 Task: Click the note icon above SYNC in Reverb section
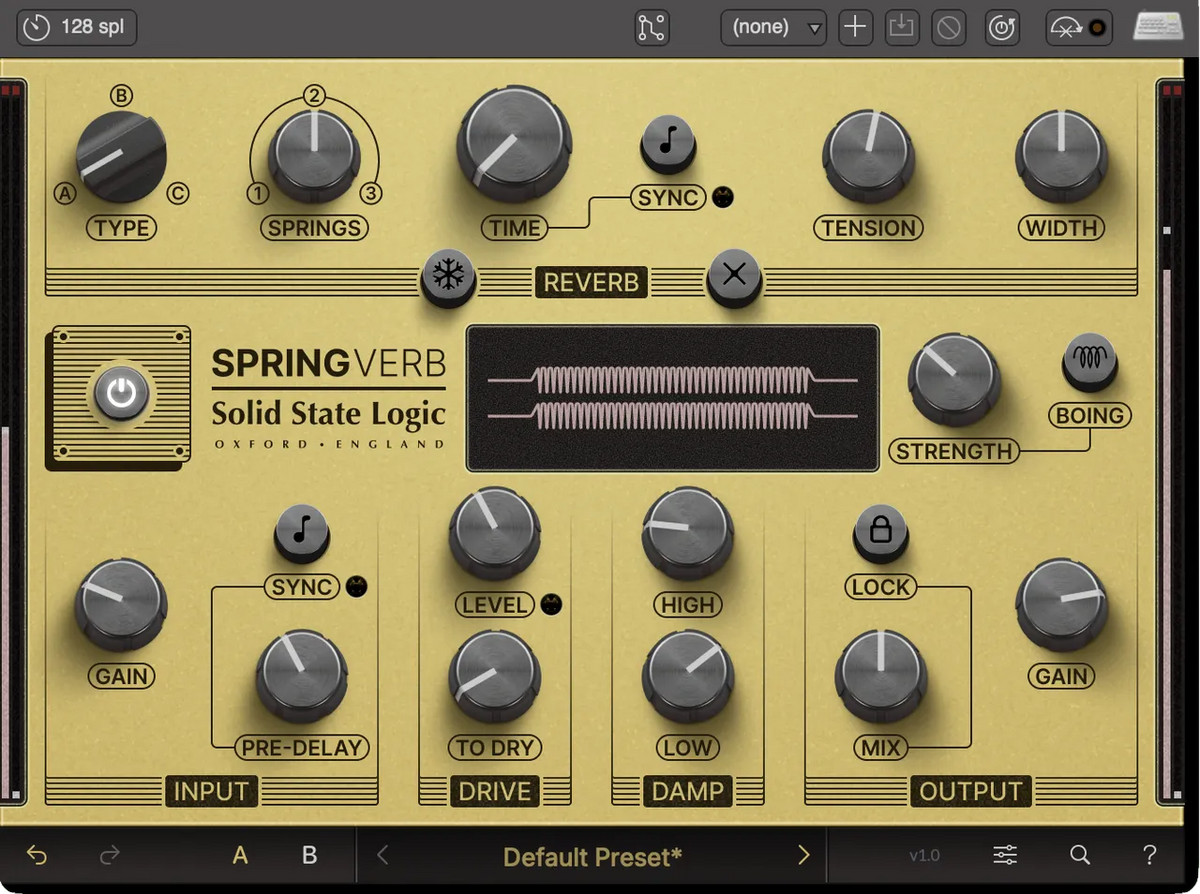coord(668,143)
